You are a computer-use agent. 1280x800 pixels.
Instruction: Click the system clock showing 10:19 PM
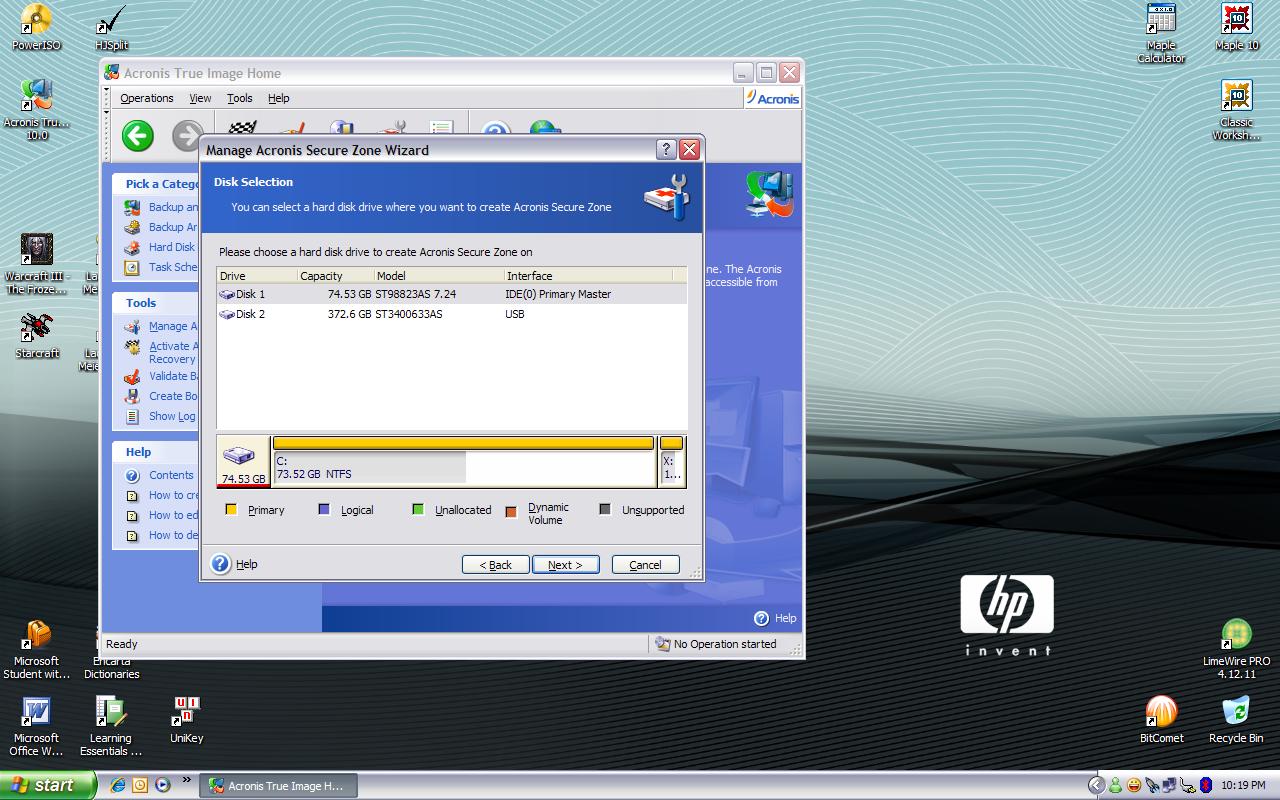1243,786
